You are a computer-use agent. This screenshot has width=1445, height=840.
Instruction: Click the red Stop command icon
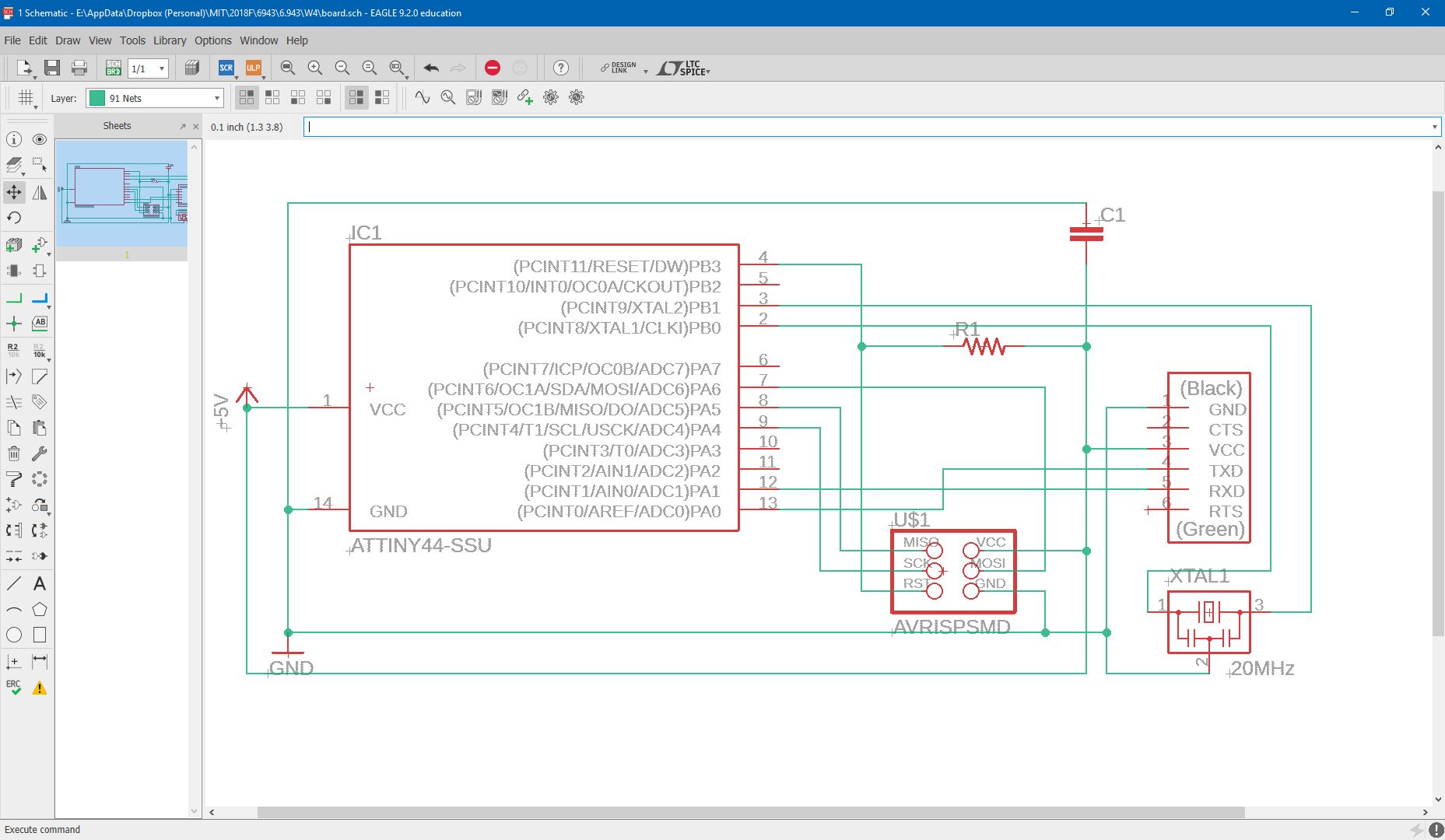[x=493, y=68]
